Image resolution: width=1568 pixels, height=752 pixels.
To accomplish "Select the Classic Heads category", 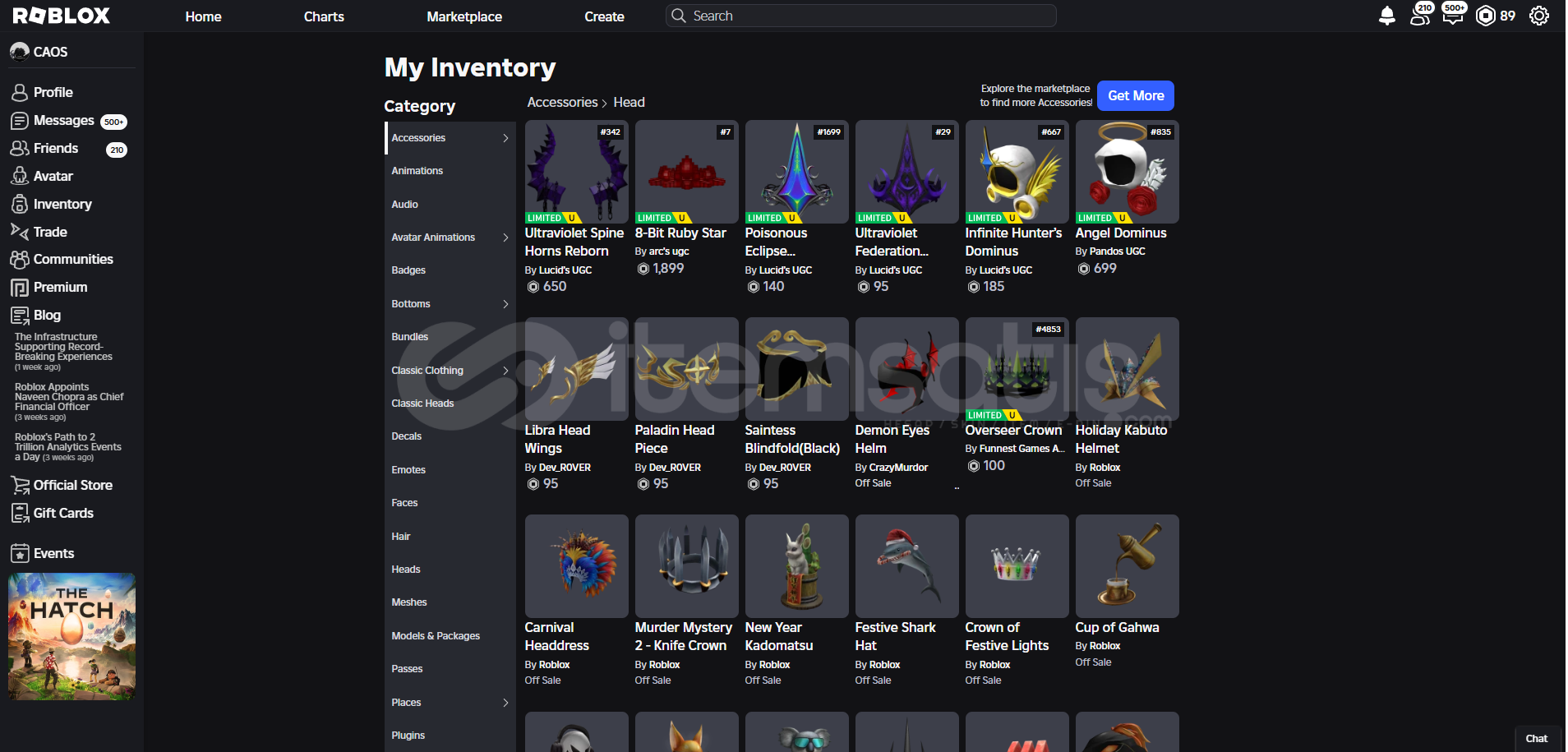I will pos(450,404).
